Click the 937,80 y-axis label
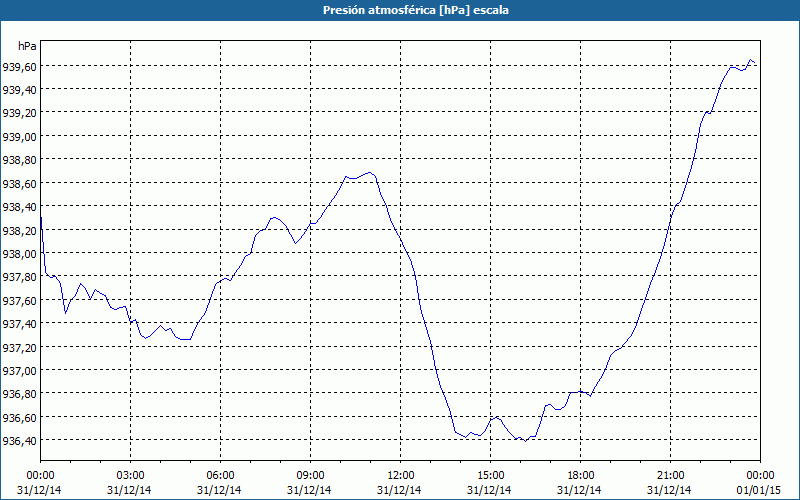 tap(19, 277)
